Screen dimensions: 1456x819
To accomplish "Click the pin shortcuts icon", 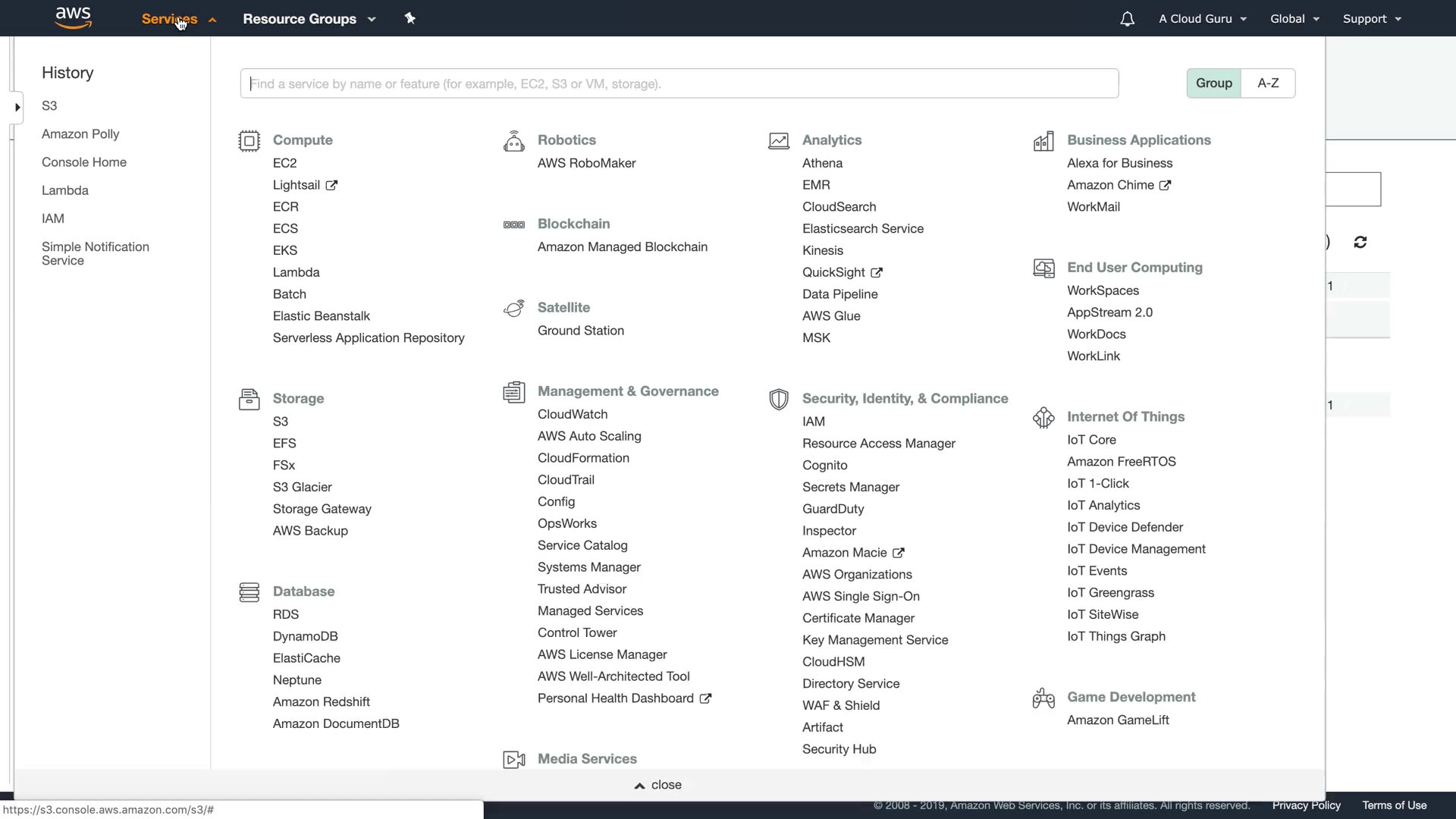I will [410, 18].
